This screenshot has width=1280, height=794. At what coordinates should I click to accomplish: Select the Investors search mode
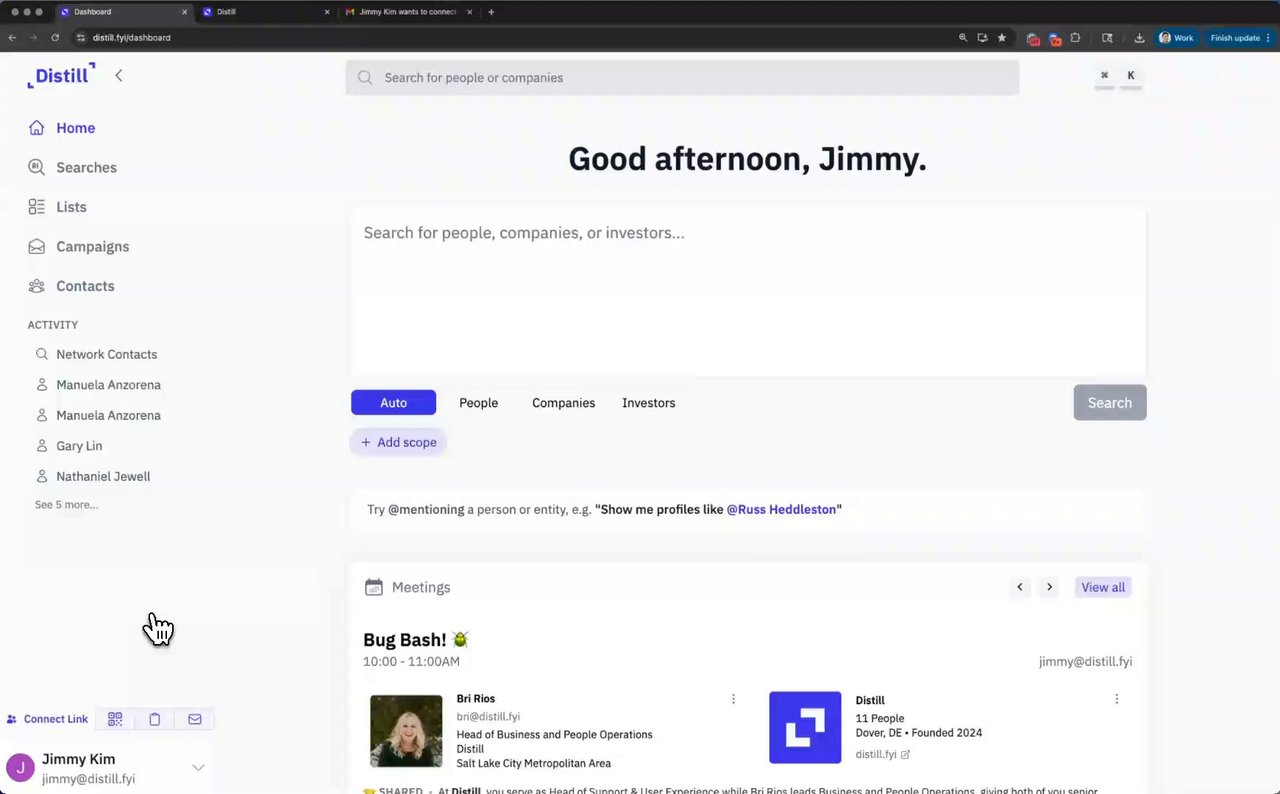tap(648, 403)
